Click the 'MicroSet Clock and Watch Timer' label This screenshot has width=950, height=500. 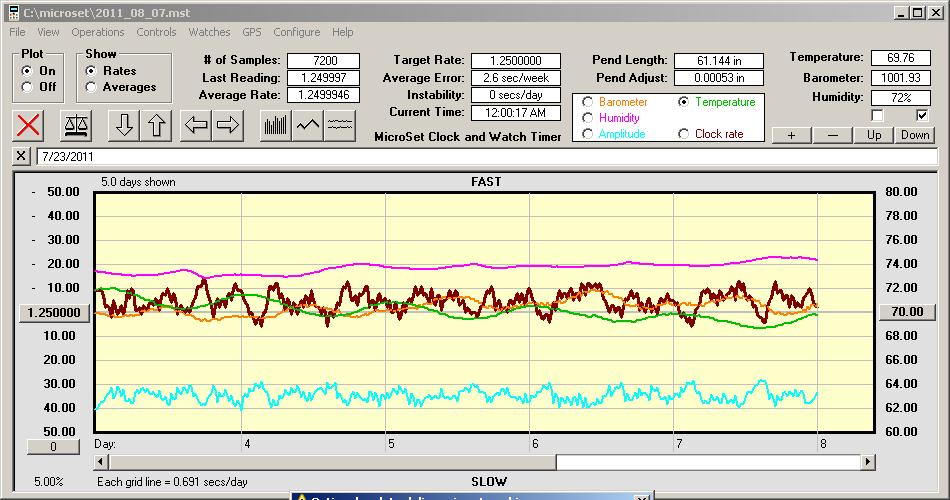tap(468, 137)
